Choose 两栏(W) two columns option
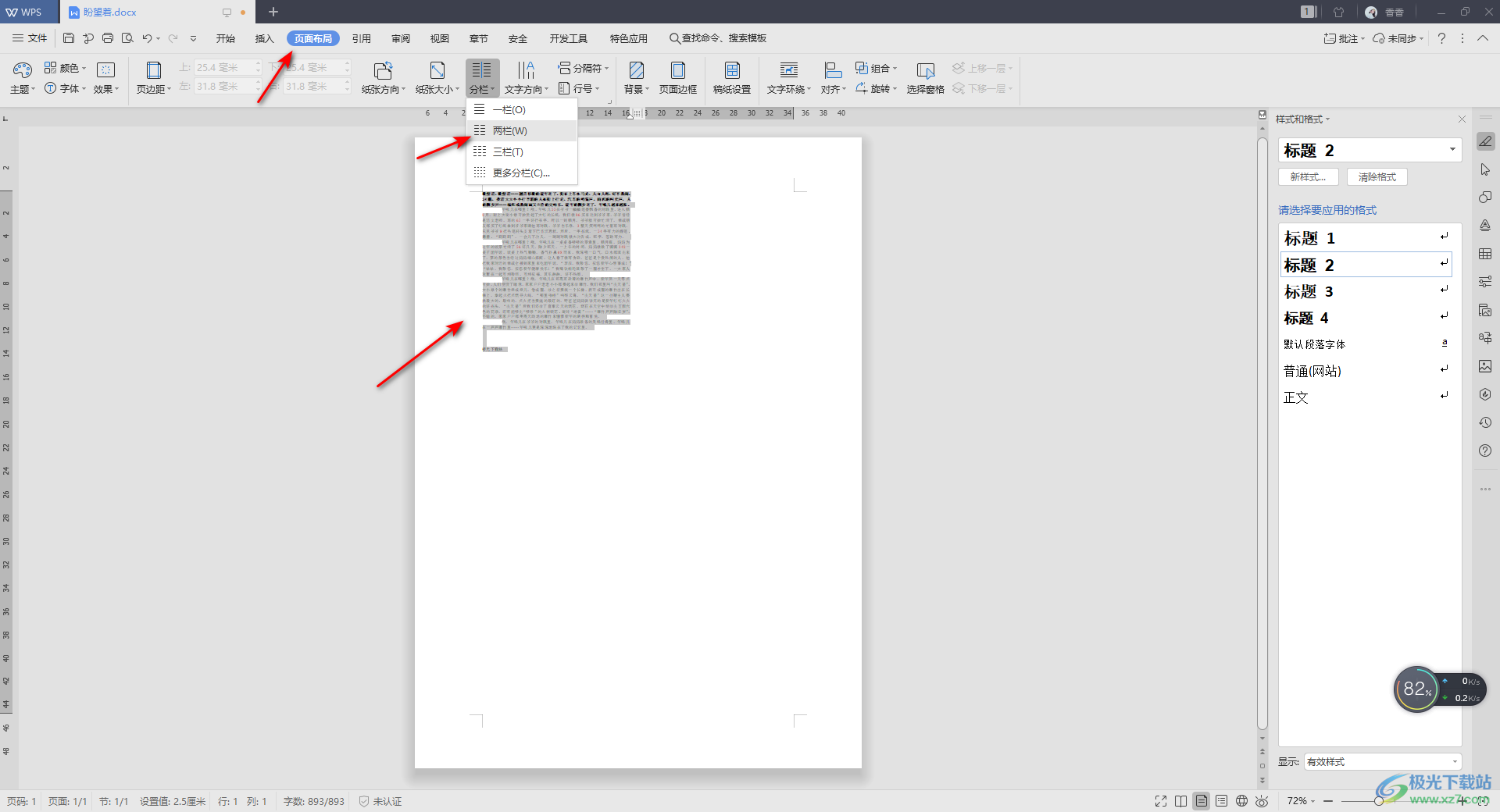This screenshot has height=812, width=1500. (x=522, y=130)
